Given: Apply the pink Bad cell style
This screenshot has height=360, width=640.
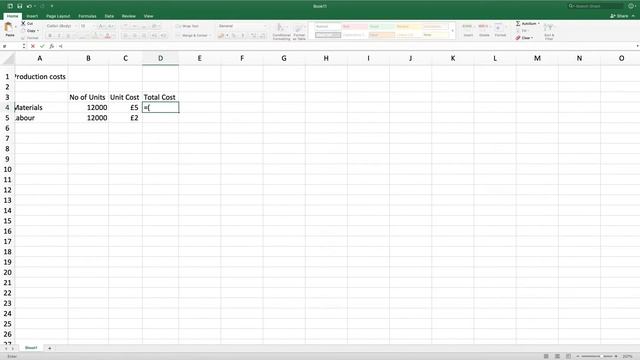Looking at the screenshot, I should click(355, 27).
